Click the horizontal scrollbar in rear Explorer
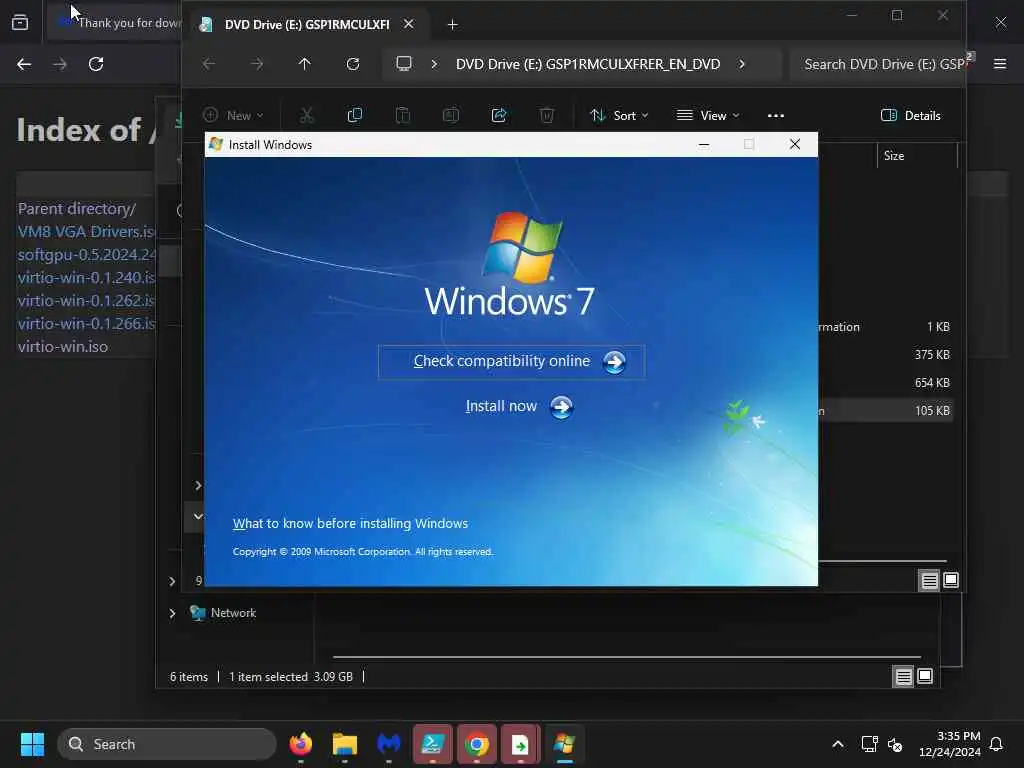 coord(627,657)
